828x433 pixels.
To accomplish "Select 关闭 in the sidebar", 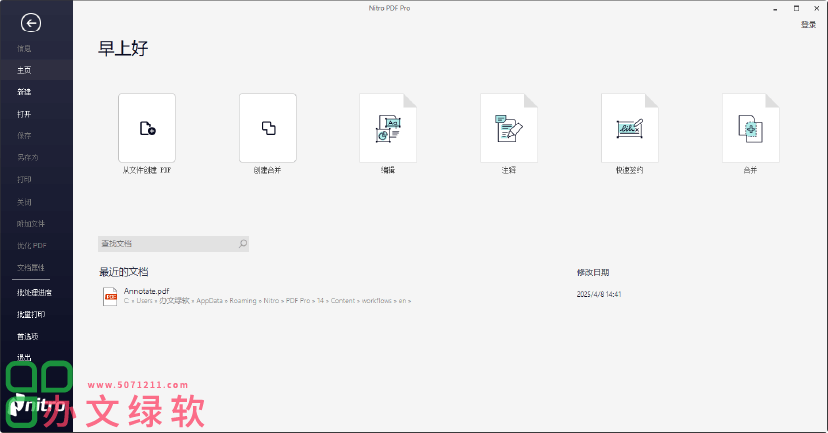I will click(24, 202).
